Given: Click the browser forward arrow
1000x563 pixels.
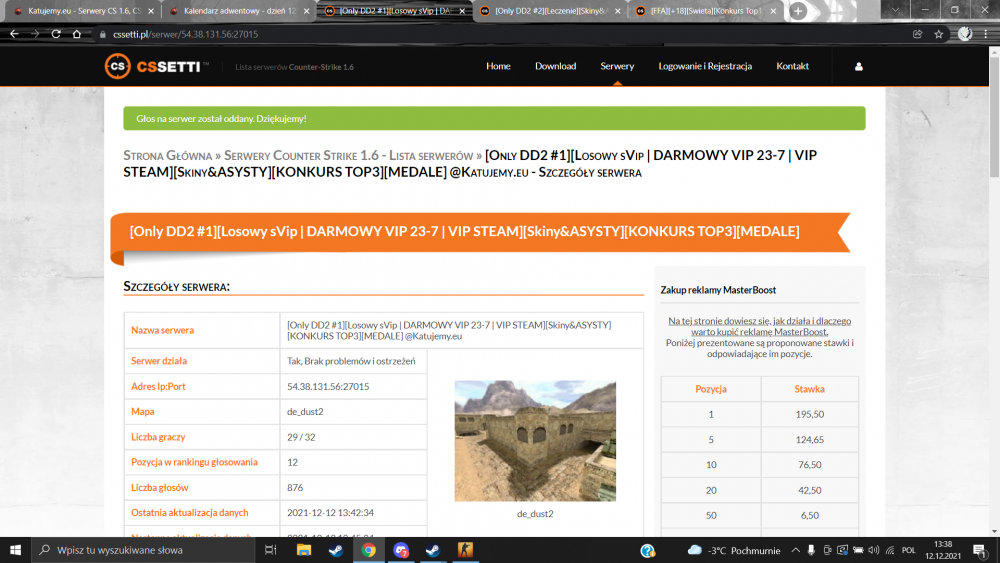Looking at the screenshot, I should point(35,34).
